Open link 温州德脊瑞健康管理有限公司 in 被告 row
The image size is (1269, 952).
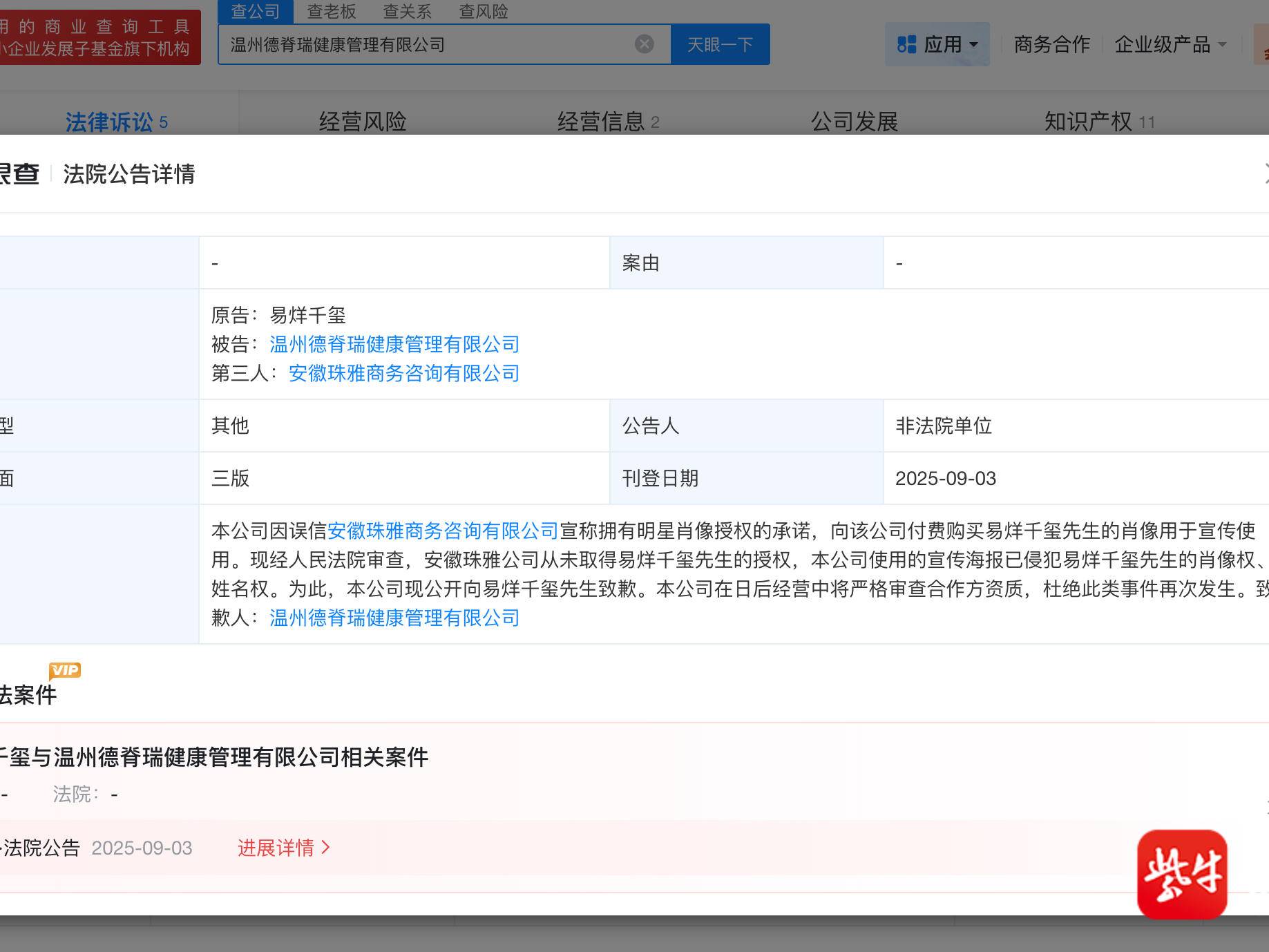[x=394, y=344]
